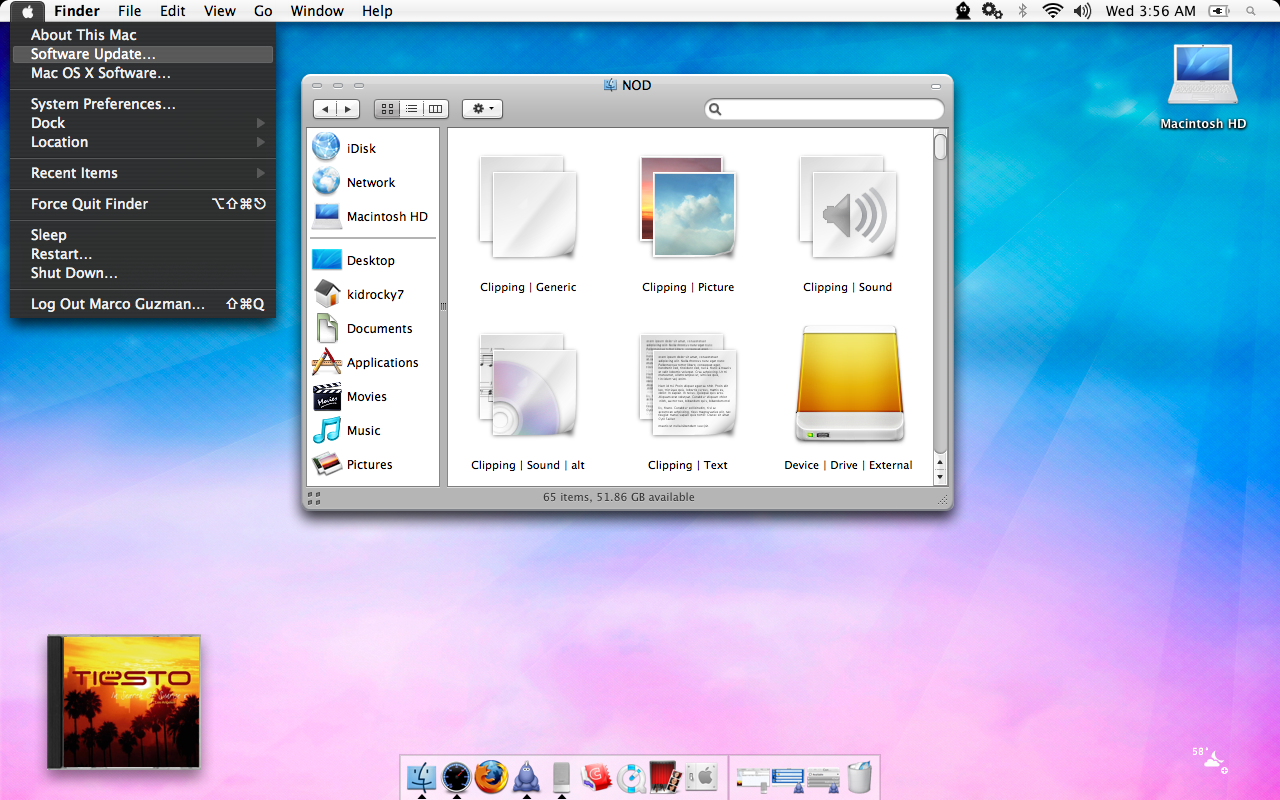
Task: Click the search magnifier in the Finder window
Action: pos(715,109)
